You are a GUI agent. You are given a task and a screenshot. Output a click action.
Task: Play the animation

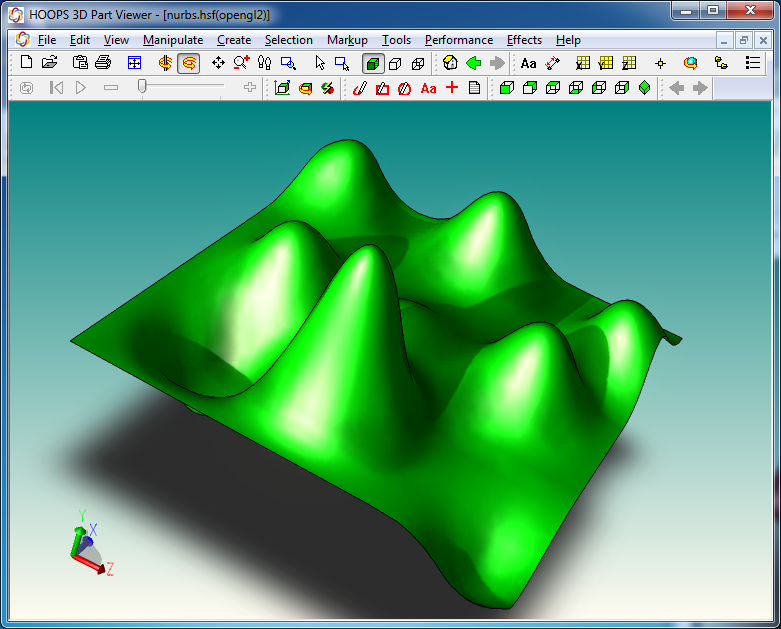pyautogui.click(x=80, y=88)
